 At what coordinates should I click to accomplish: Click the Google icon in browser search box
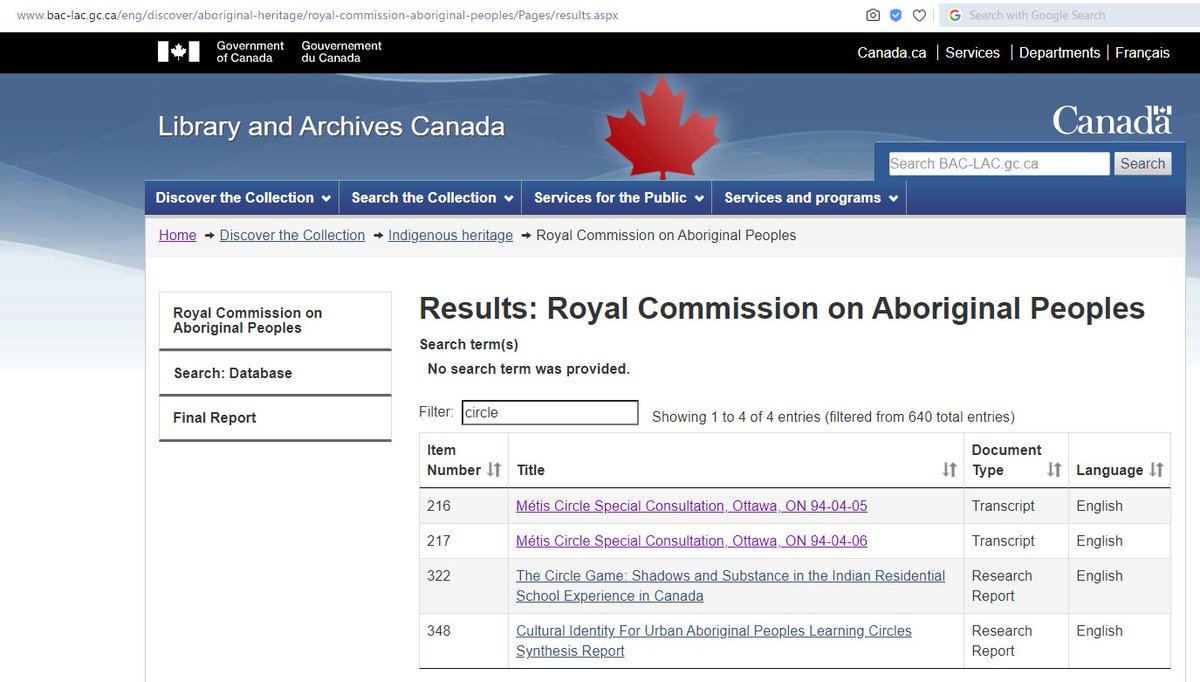(955, 15)
